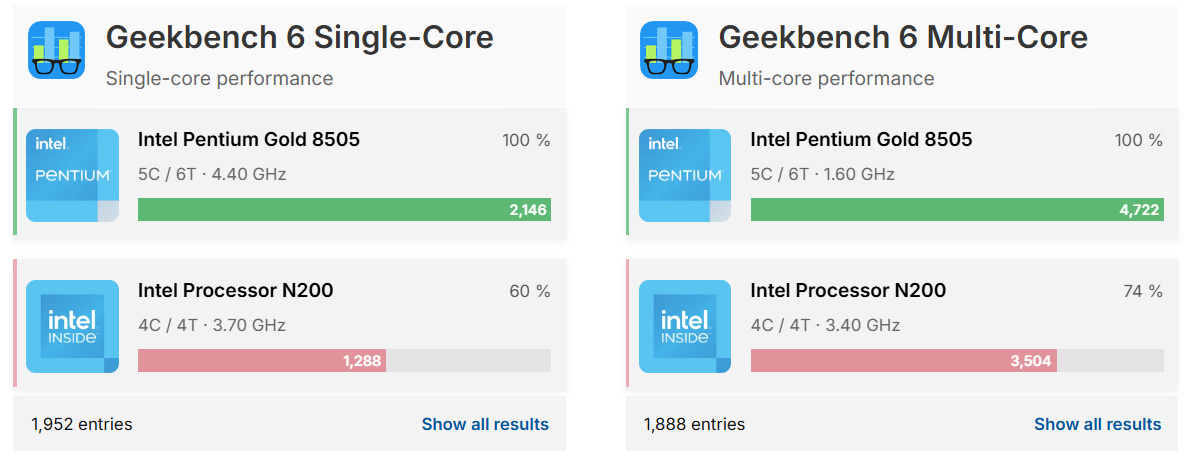Click the red 3,504 multi-core score bar
Image resolution: width=1185 pixels, height=465 pixels.
coord(903,360)
